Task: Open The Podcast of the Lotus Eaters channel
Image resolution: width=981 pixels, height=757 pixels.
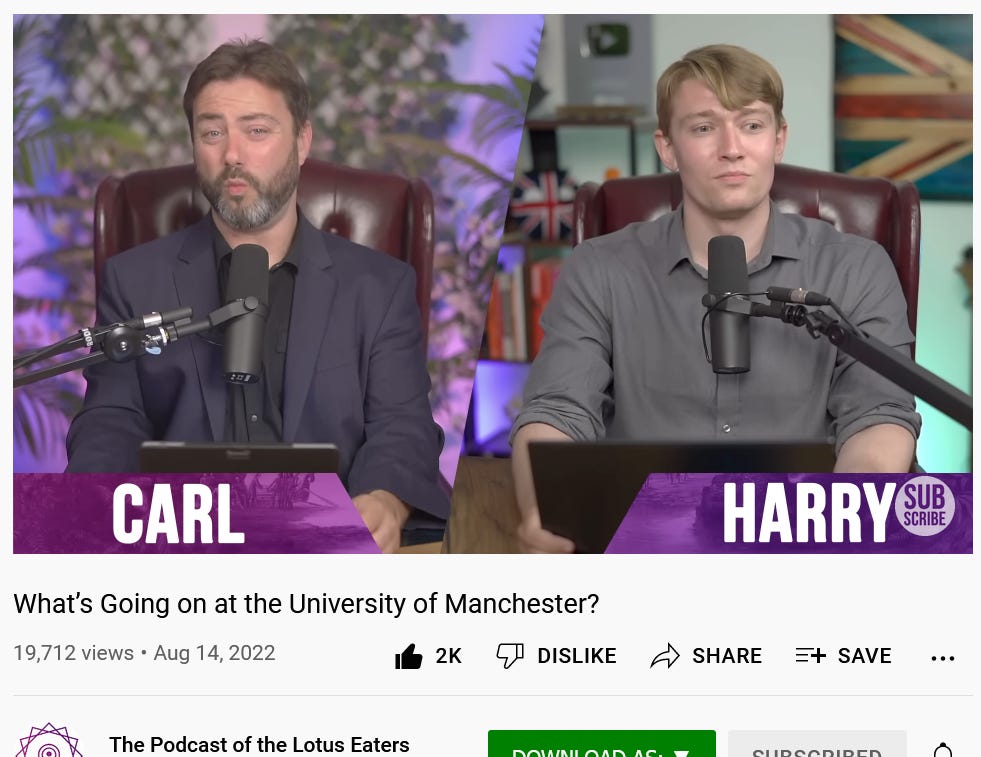Action: coord(259,744)
